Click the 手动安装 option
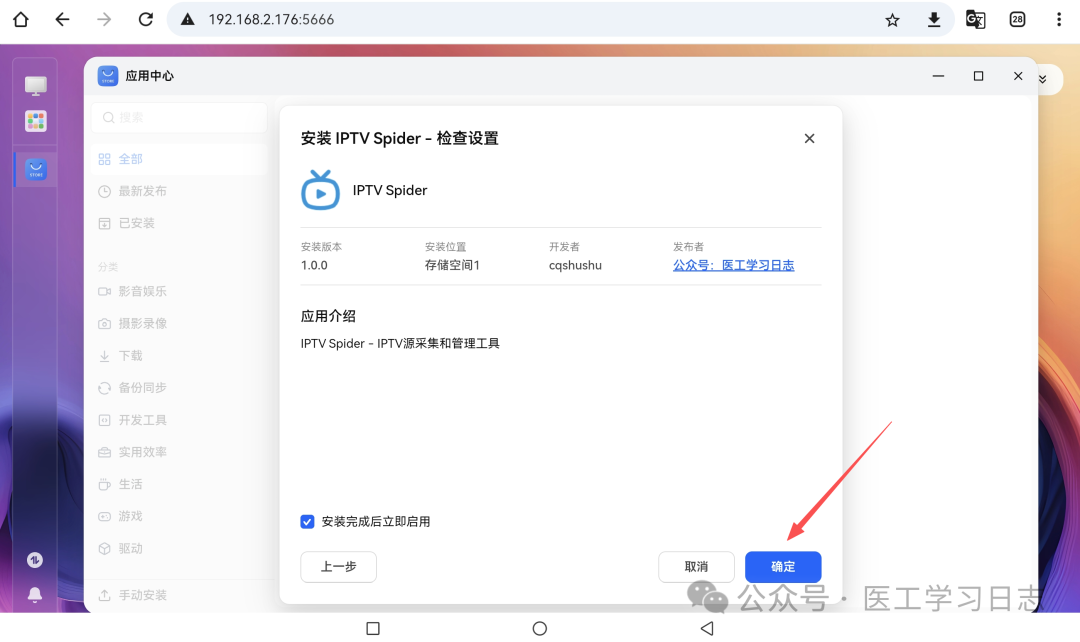 coord(137,594)
